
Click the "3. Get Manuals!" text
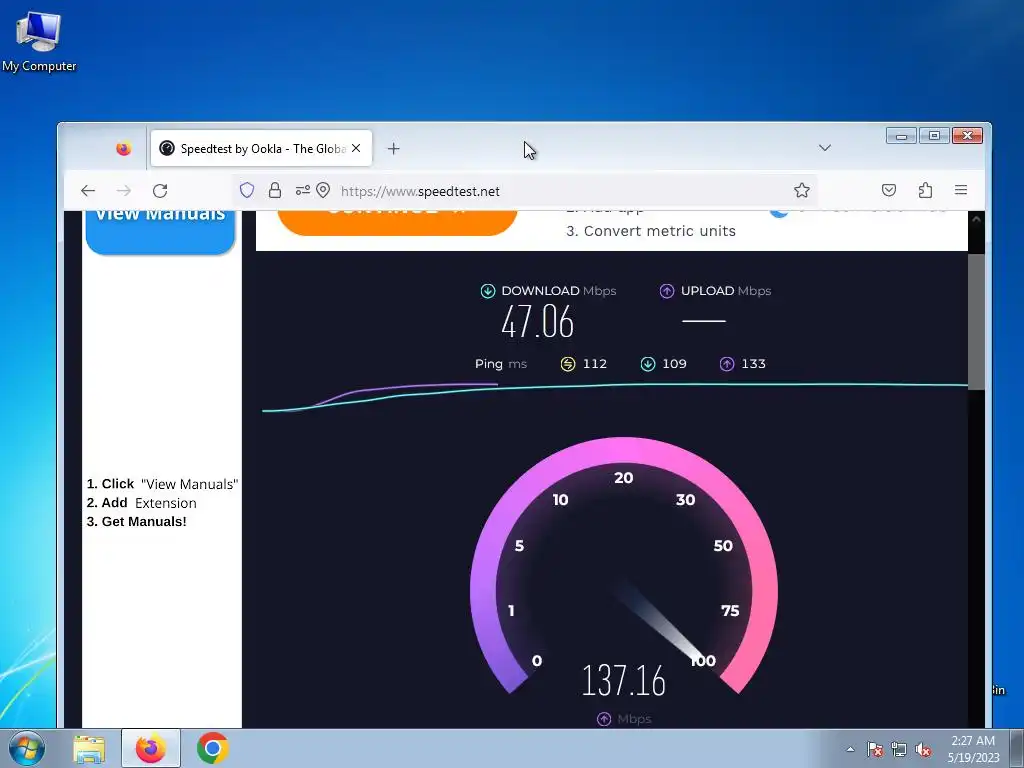[136, 522]
